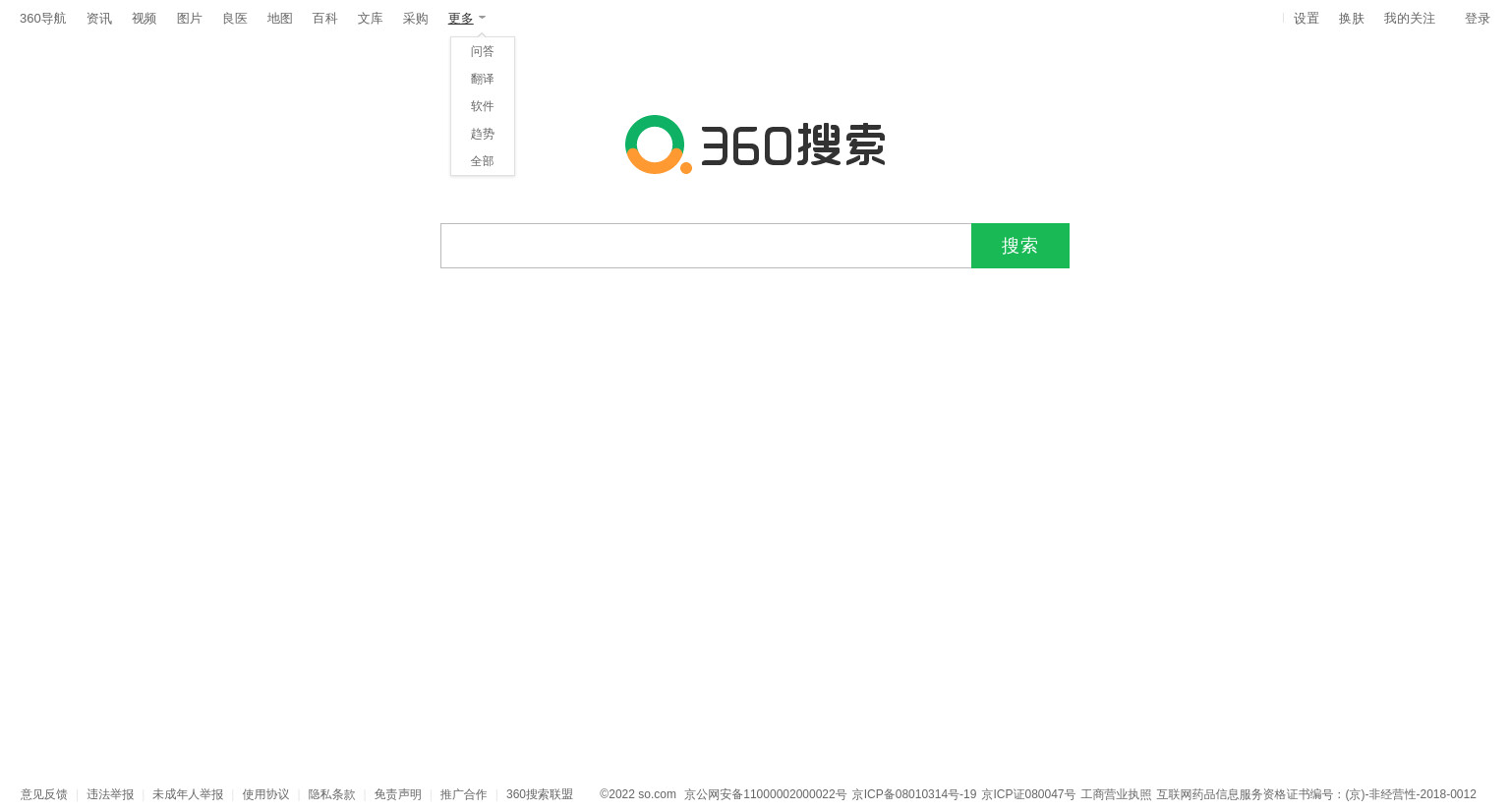Viewport: 1510px width, 812px height.
Task: Open 360导航 link
Action: 43,19
